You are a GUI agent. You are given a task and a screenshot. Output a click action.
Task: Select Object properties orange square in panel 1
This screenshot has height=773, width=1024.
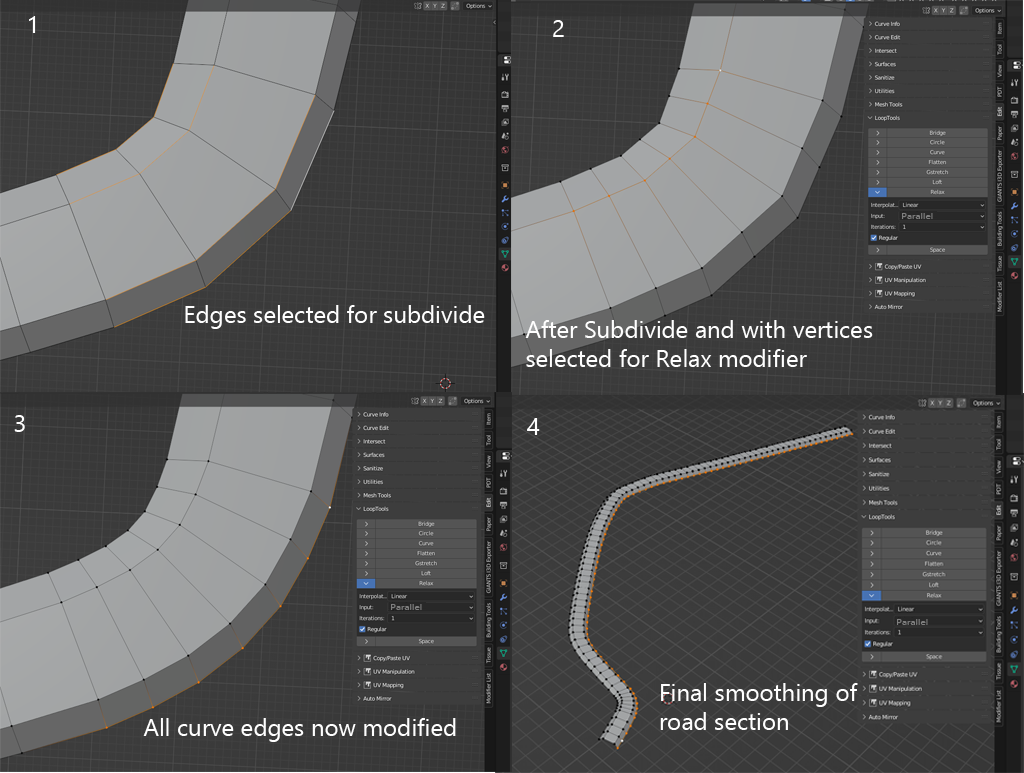(x=505, y=185)
